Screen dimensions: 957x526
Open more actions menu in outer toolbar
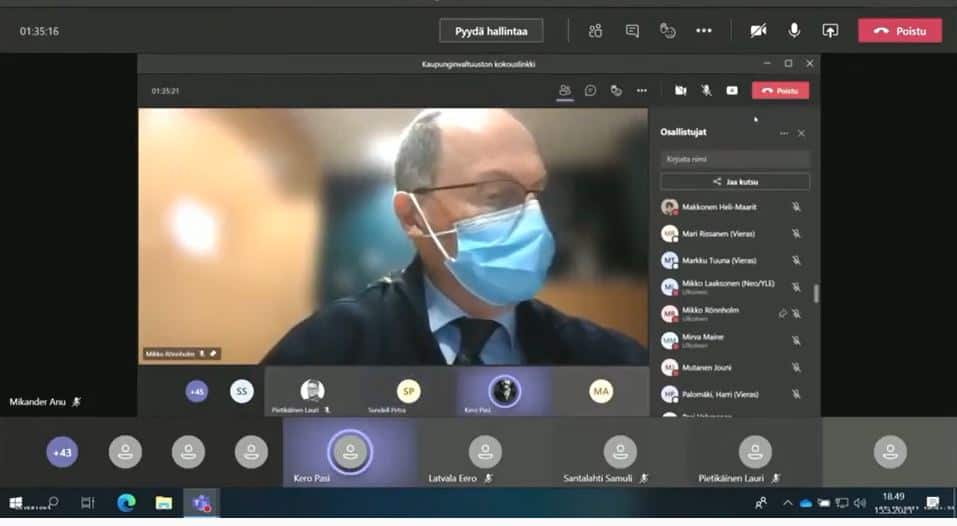(704, 31)
